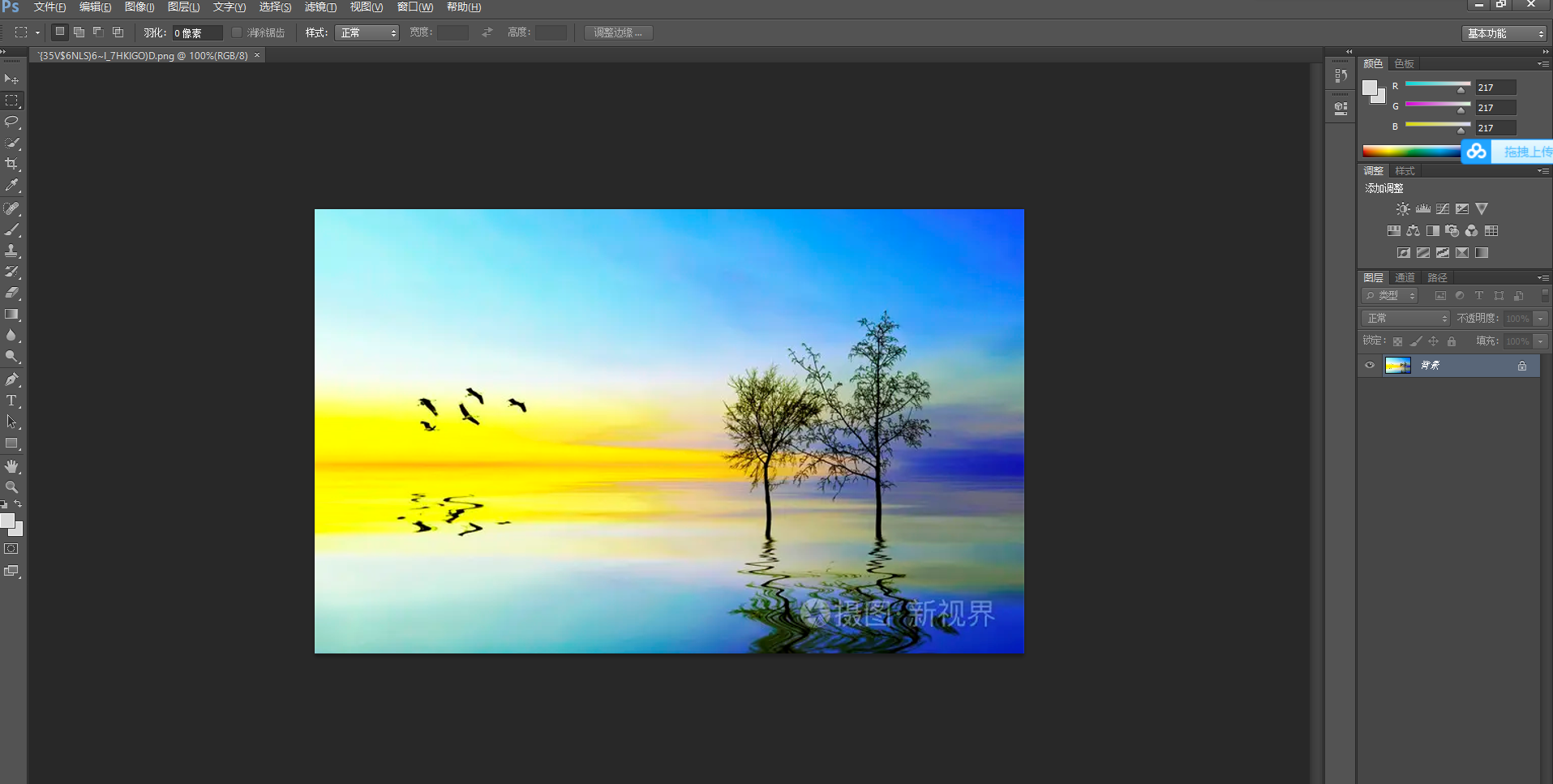This screenshot has width=1553, height=784.
Task: Choose Add to Selection mode
Action: pyautogui.click(x=79, y=32)
